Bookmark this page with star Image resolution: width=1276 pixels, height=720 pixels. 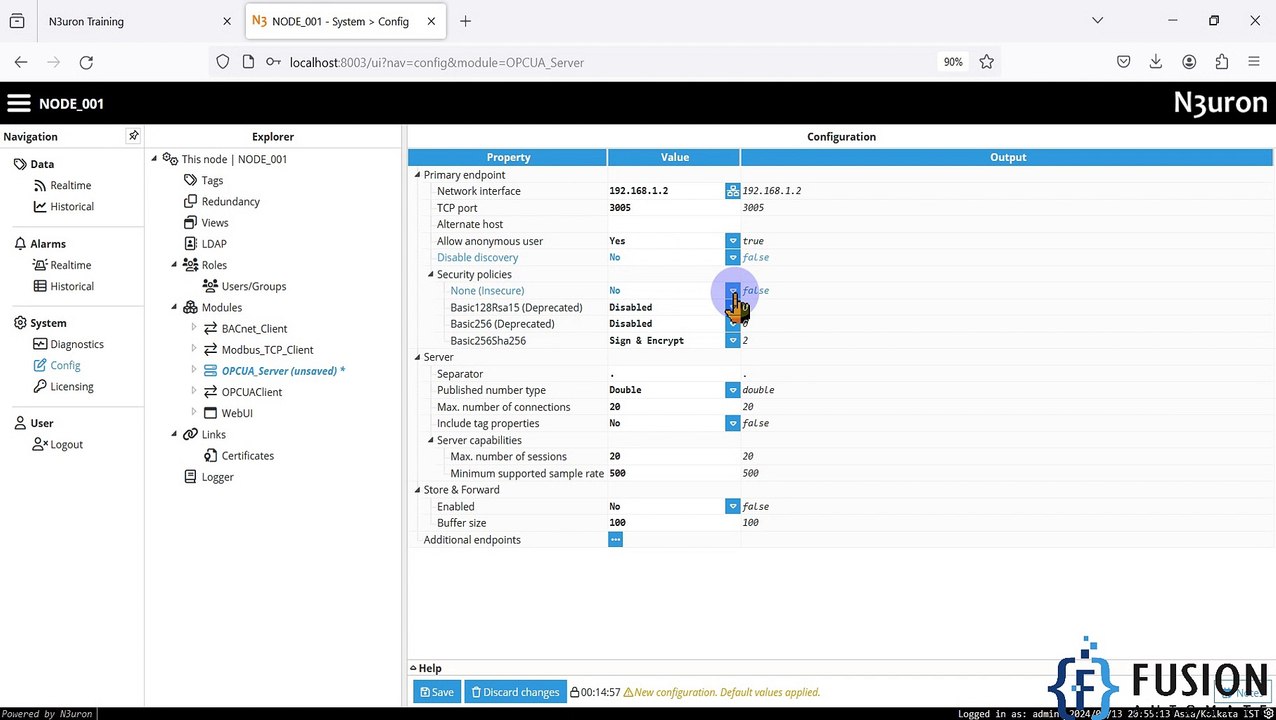[987, 62]
